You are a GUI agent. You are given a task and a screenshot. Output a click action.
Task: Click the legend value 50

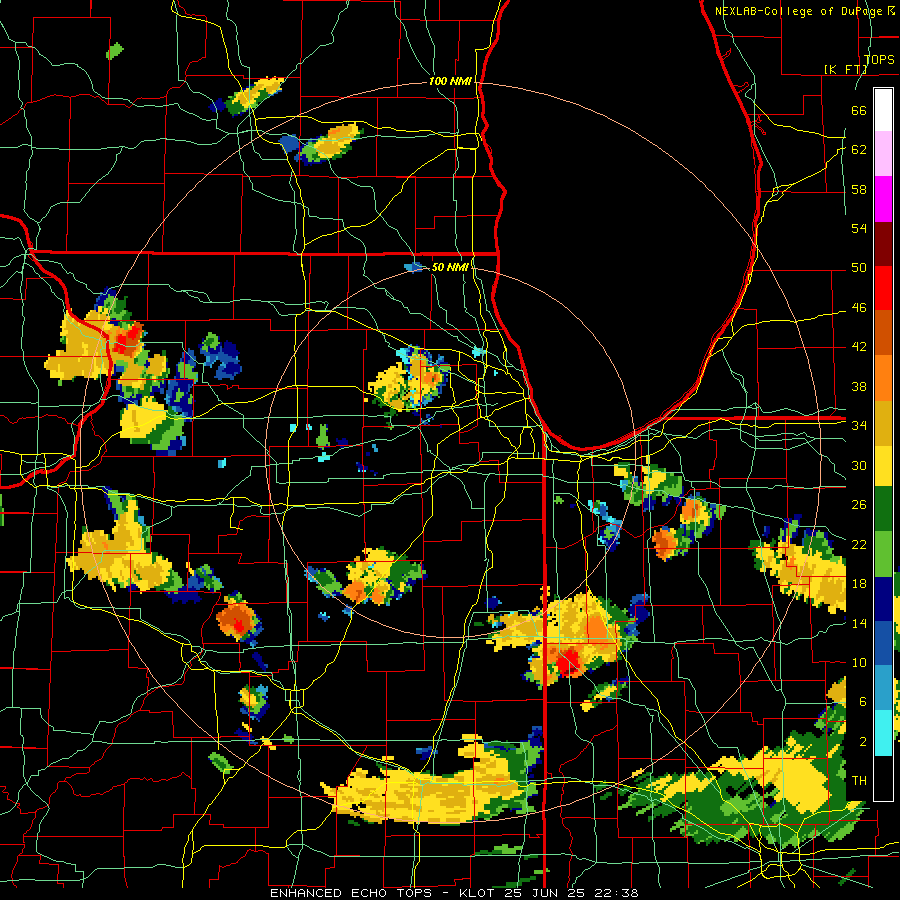(x=859, y=268)
